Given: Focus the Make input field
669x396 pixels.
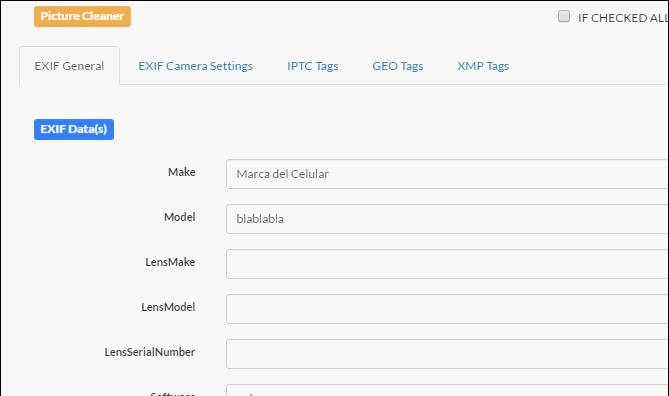Looking at the screenshot, I should point(447,174).
